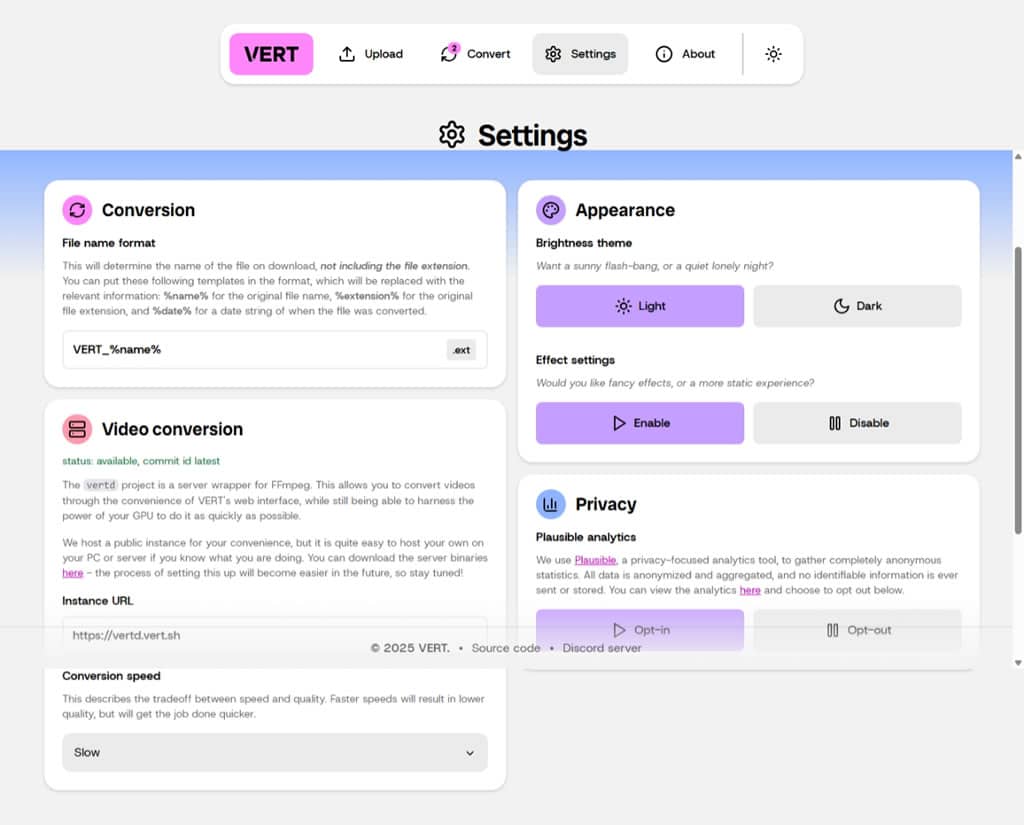Open the Plausible link
The height and width of the screenshot is (825, 1024).
tap(595, 560)
